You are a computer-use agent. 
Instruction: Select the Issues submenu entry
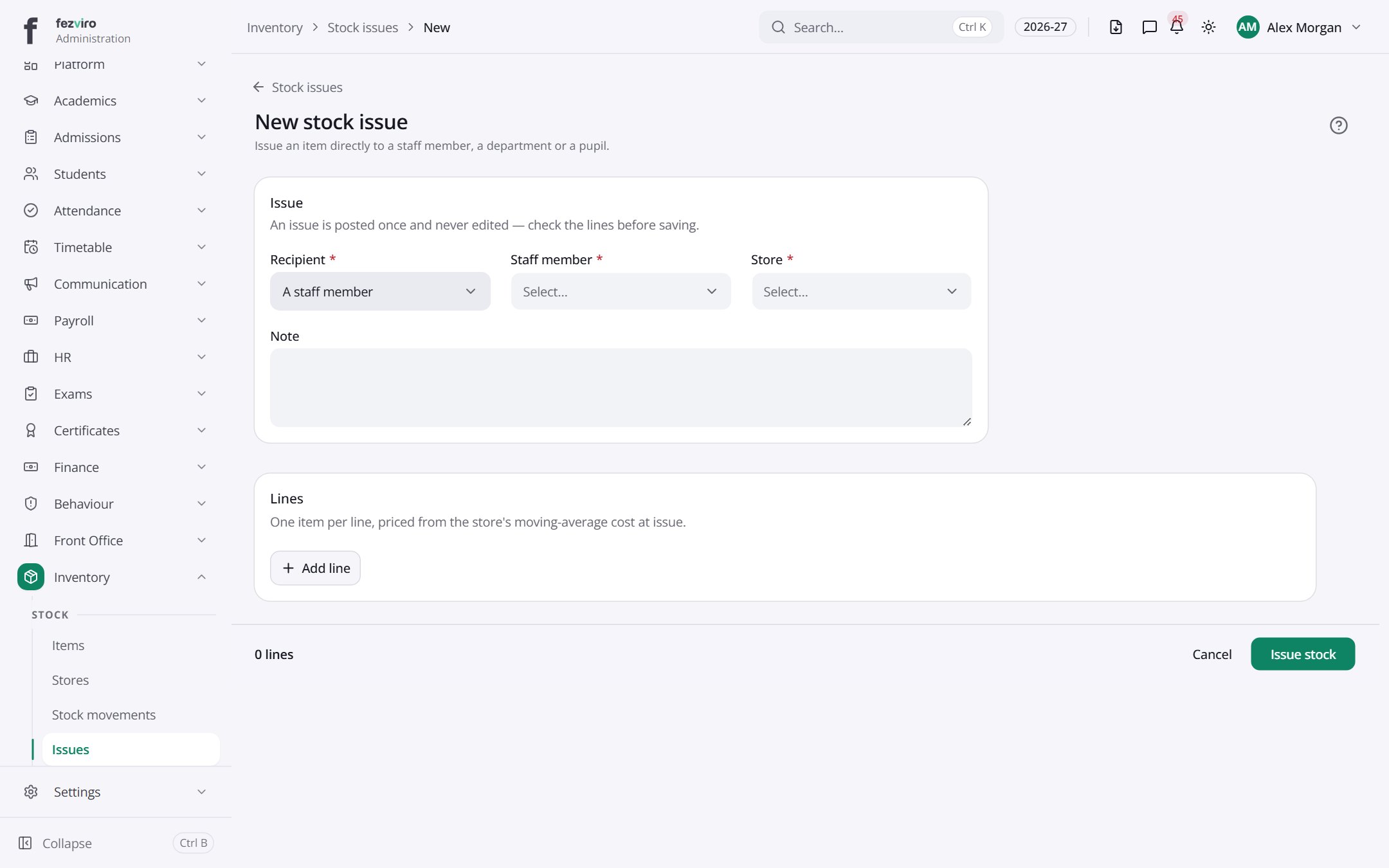[131, 749]
